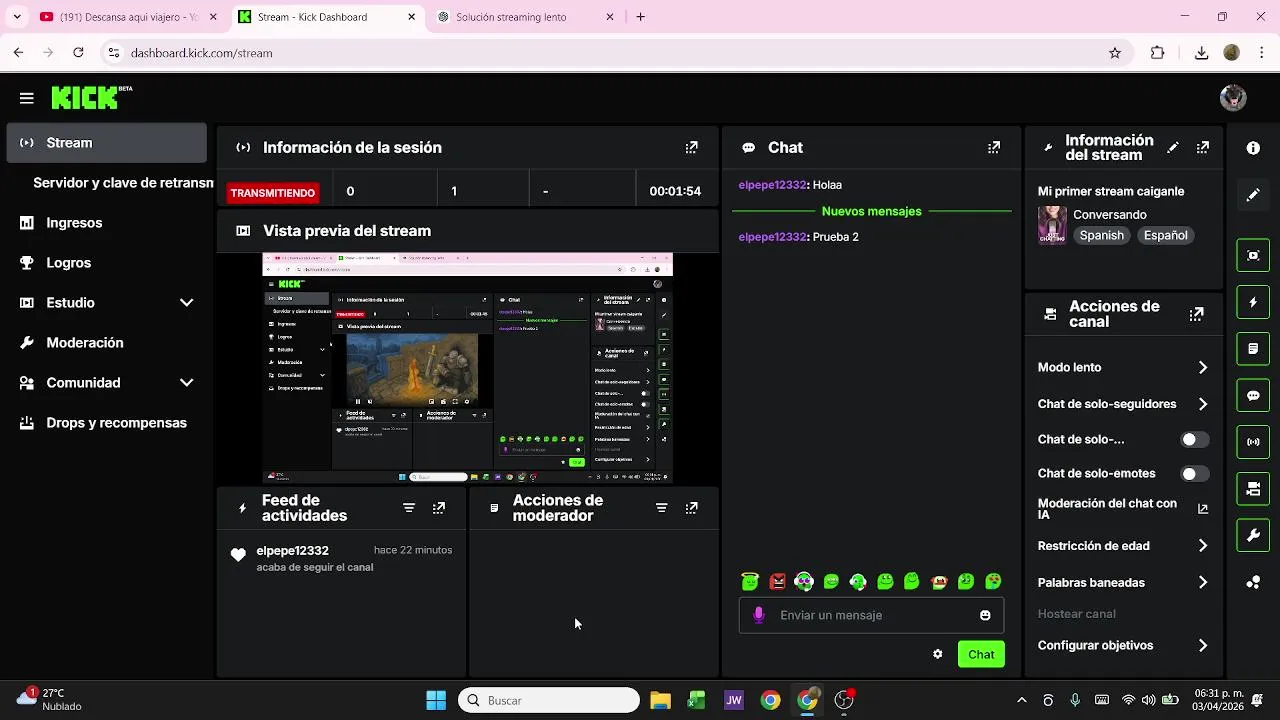This screenshot has height=720, width=1280.
Task: Open chat settings gear beside the Chat button
Action: pyautogui.click(x=937, y=654)
